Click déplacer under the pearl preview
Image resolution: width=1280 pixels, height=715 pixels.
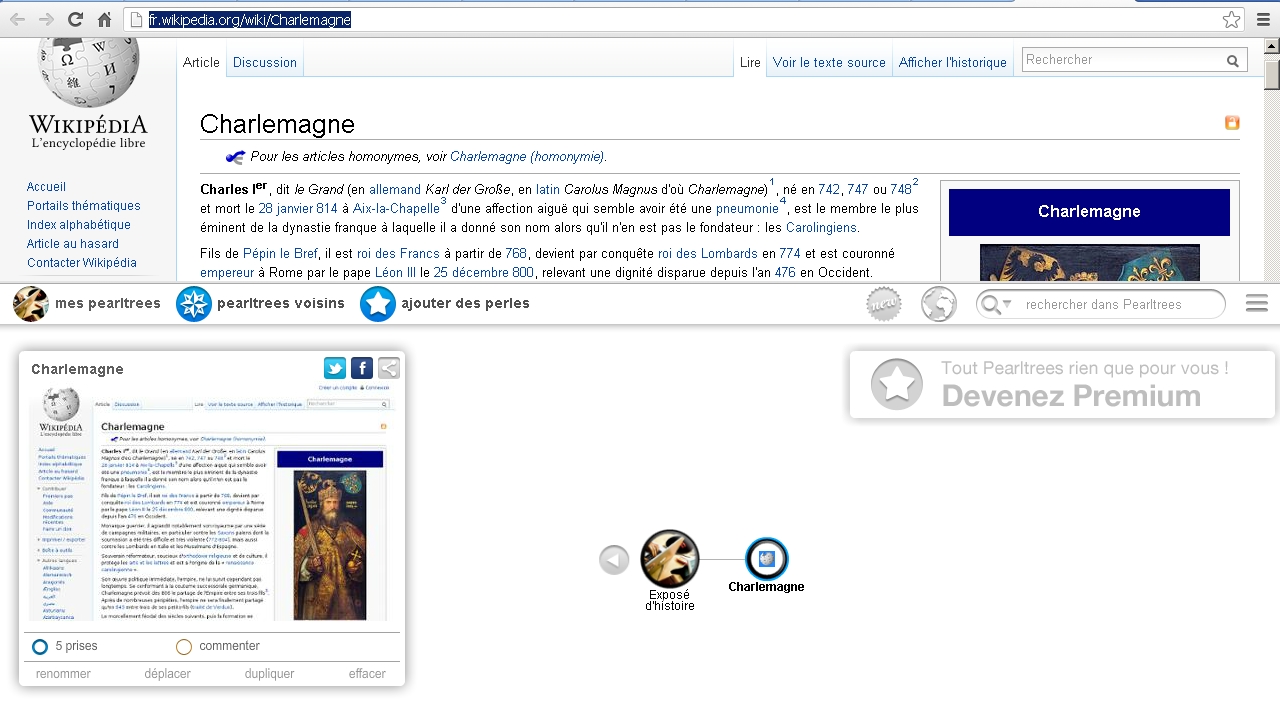[x=167, y=674]
